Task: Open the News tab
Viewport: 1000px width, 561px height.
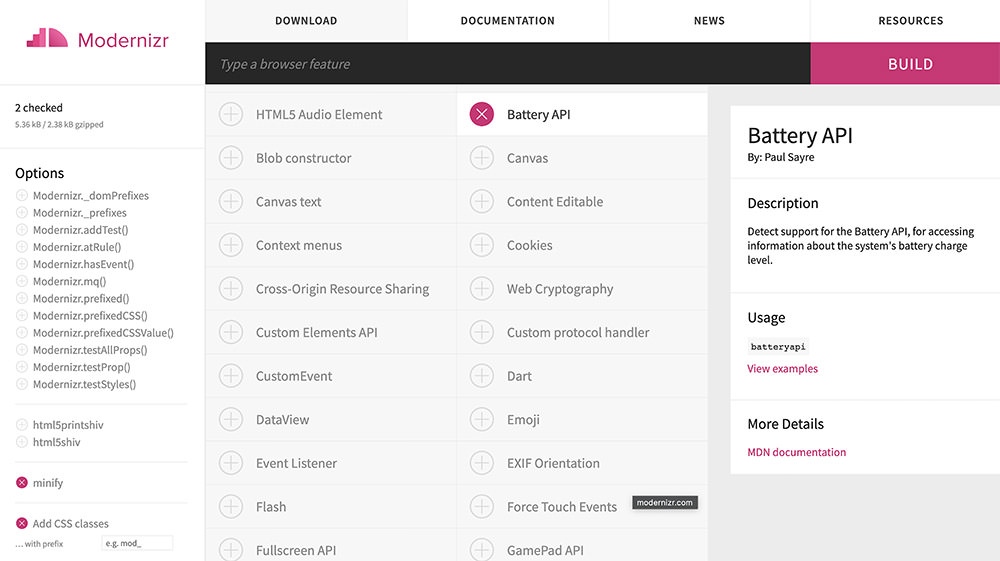Action: pyautogui.click(x=709, y=20)
